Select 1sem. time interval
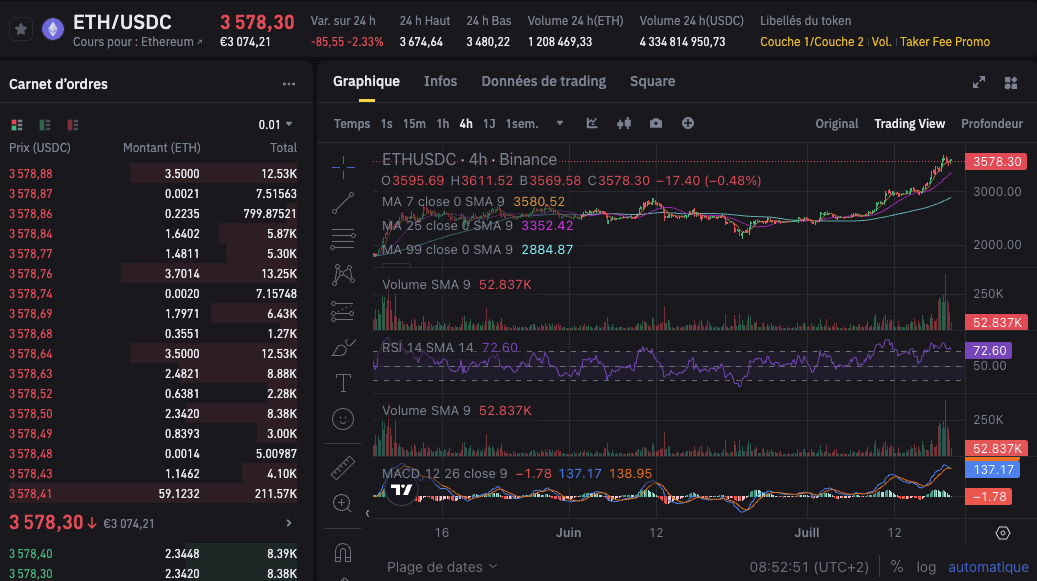 pos(522,124)
